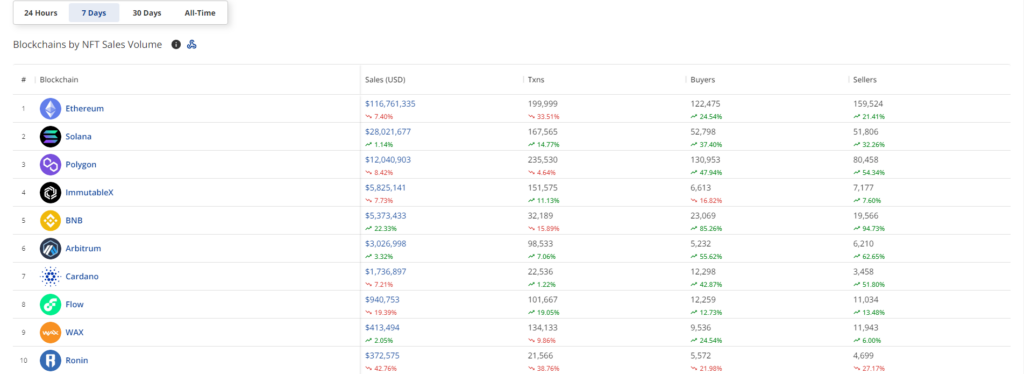The width and height of the screenshot is (1024, 374).
Task: Select the 7 Days tab
Action: [94, 13]
